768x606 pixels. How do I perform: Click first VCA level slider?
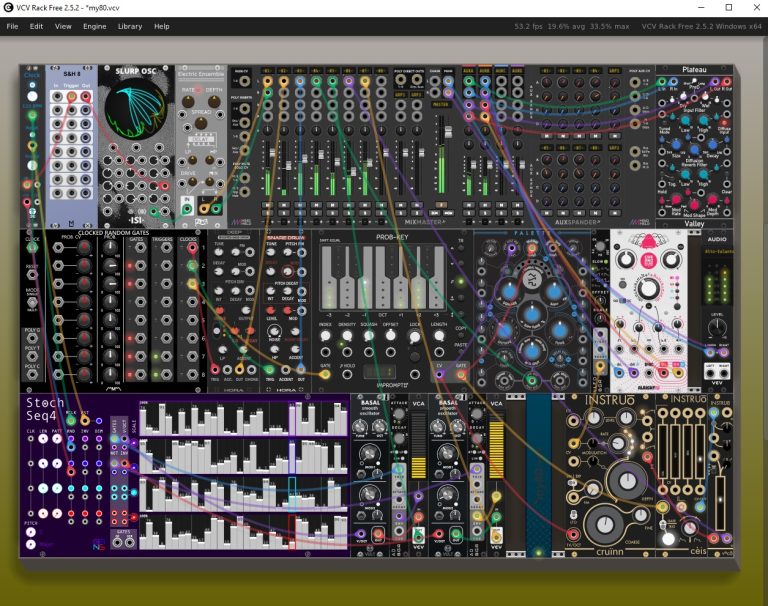(418, 445)
